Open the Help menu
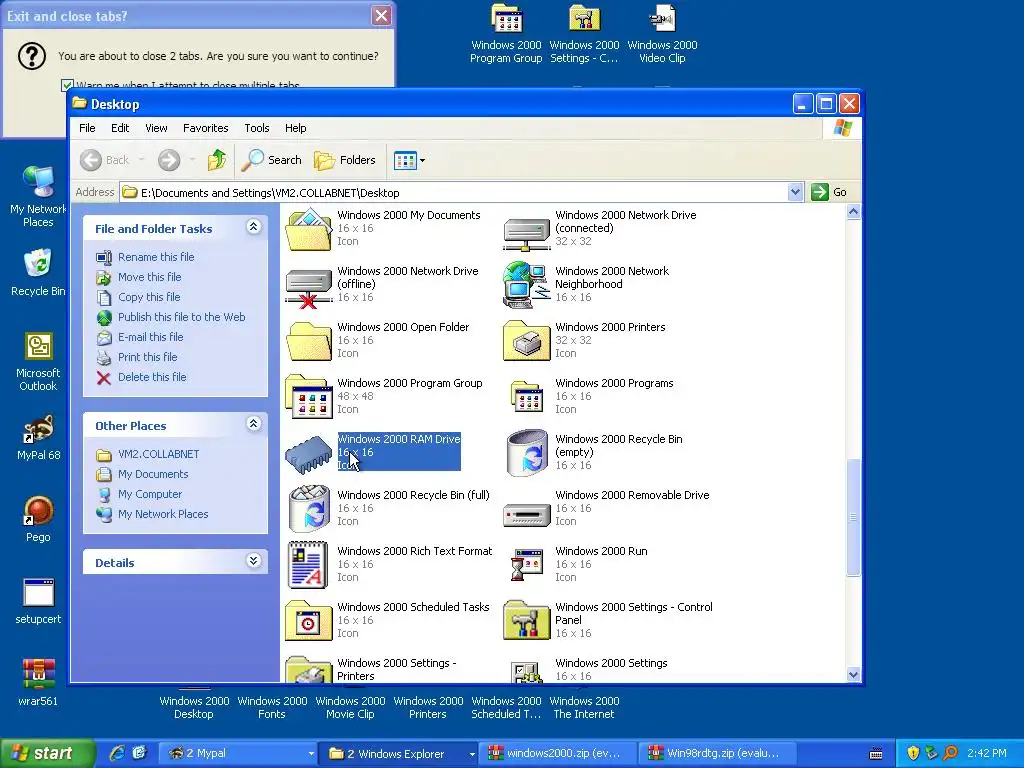Screen dimensions: 1024x768 point(295,128)
